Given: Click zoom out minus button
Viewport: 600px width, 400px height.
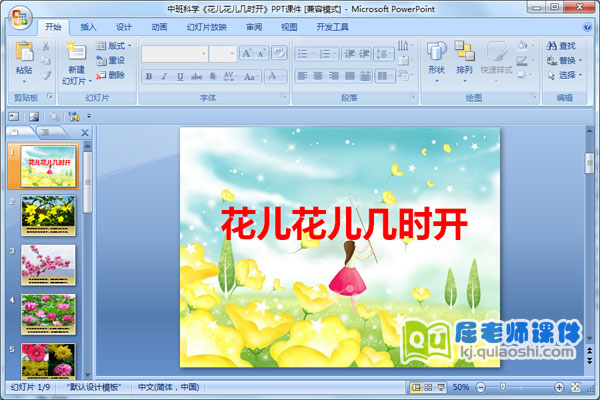Looking at the screenshot, I should (x=481, y=388).
